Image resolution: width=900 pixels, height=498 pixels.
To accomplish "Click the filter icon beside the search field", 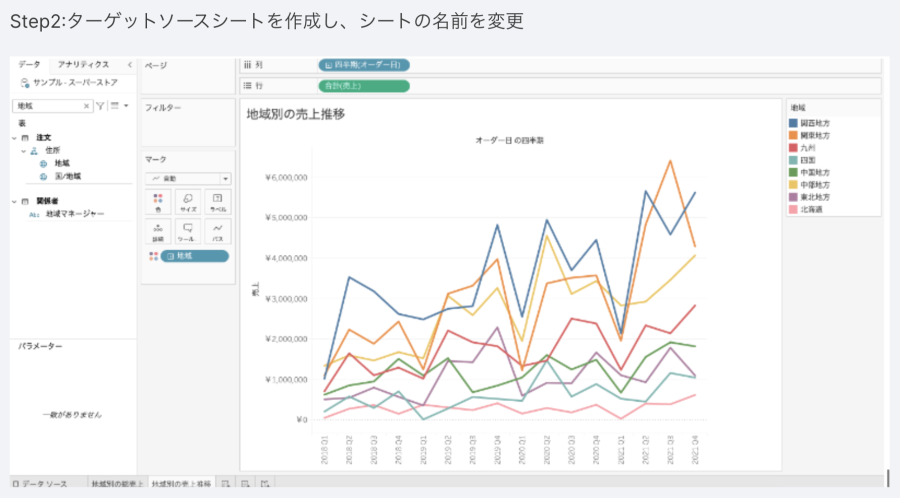I will pyautogui.click(x=100, y=105).
